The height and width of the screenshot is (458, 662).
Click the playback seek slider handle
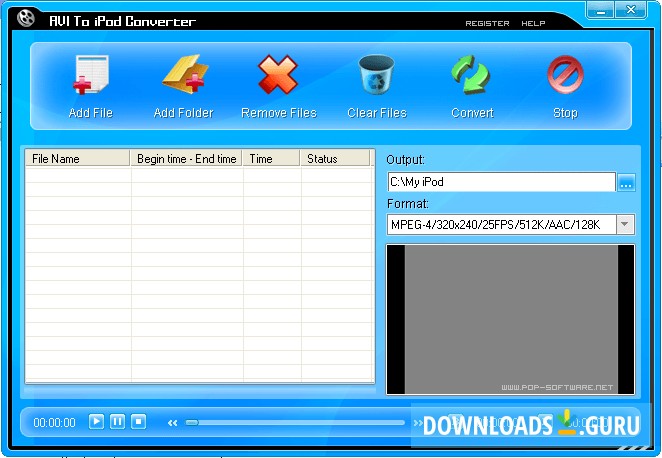tap(192, 422)
